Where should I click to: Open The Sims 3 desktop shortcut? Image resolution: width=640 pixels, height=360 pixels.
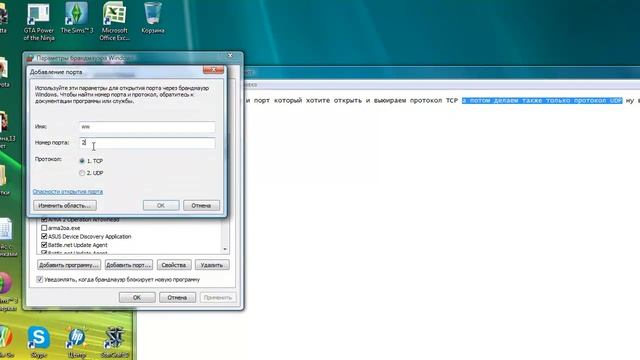pyautogui.click(x=77, y=18)
